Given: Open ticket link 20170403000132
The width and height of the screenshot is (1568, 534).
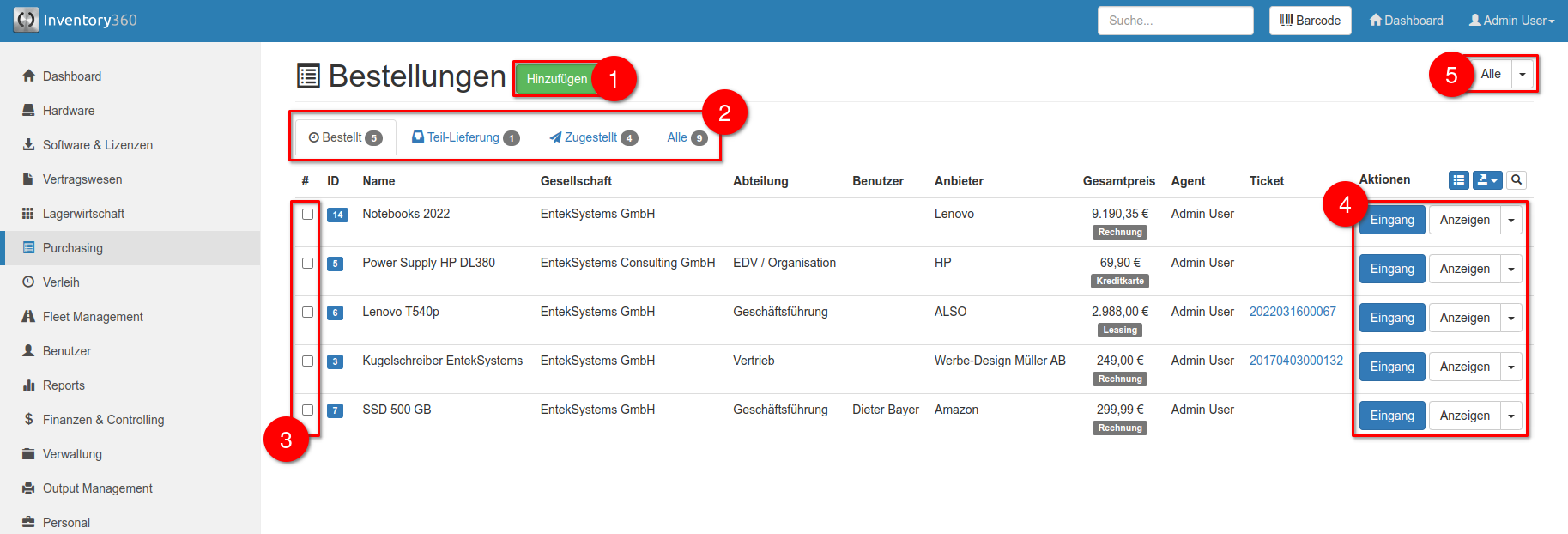Looking at the screenshot, I should point(1296,361).
